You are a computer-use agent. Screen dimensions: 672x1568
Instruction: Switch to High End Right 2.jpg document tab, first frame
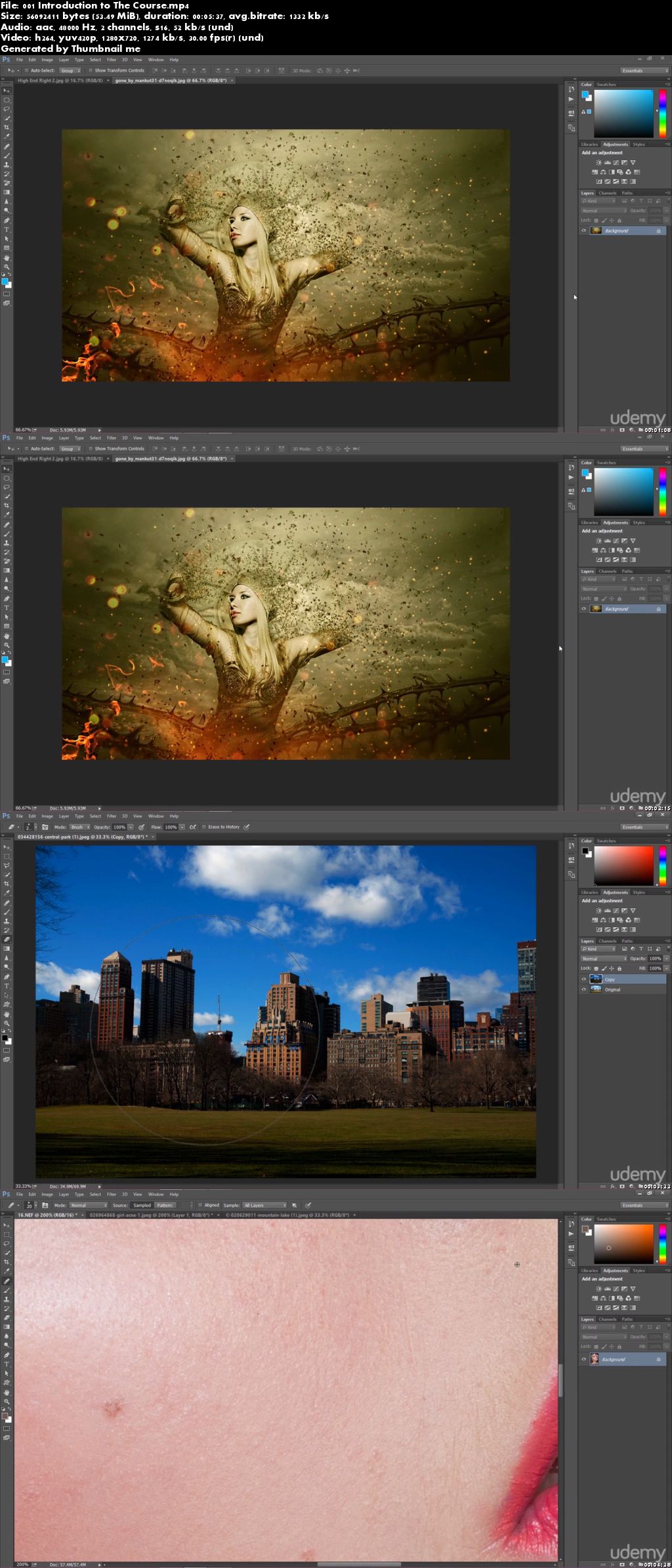point(60,80)
